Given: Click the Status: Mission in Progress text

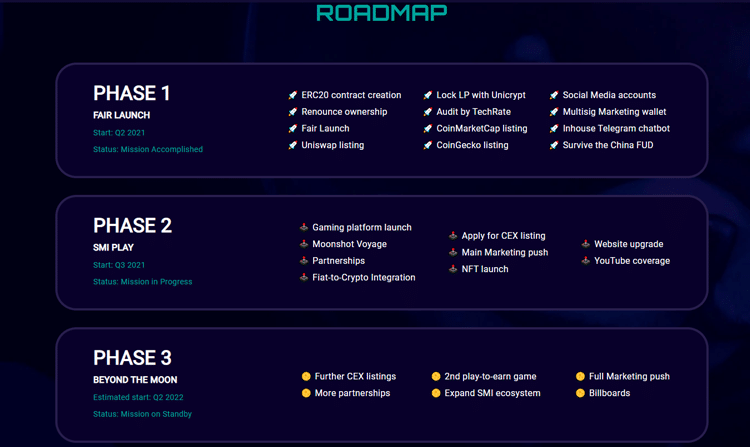Looking at the screenshot, I should coord(143,282).
